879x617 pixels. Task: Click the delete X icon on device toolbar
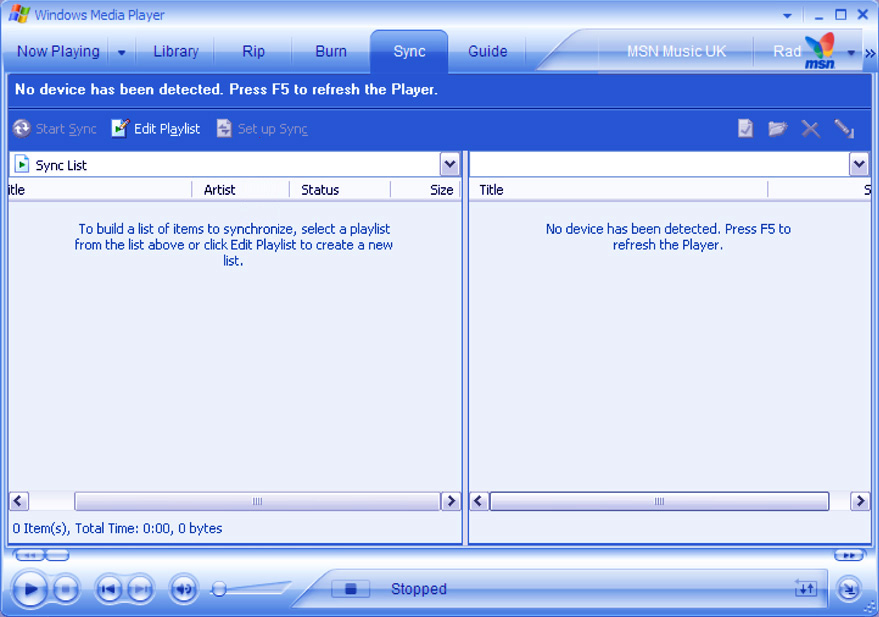(811, 129)
